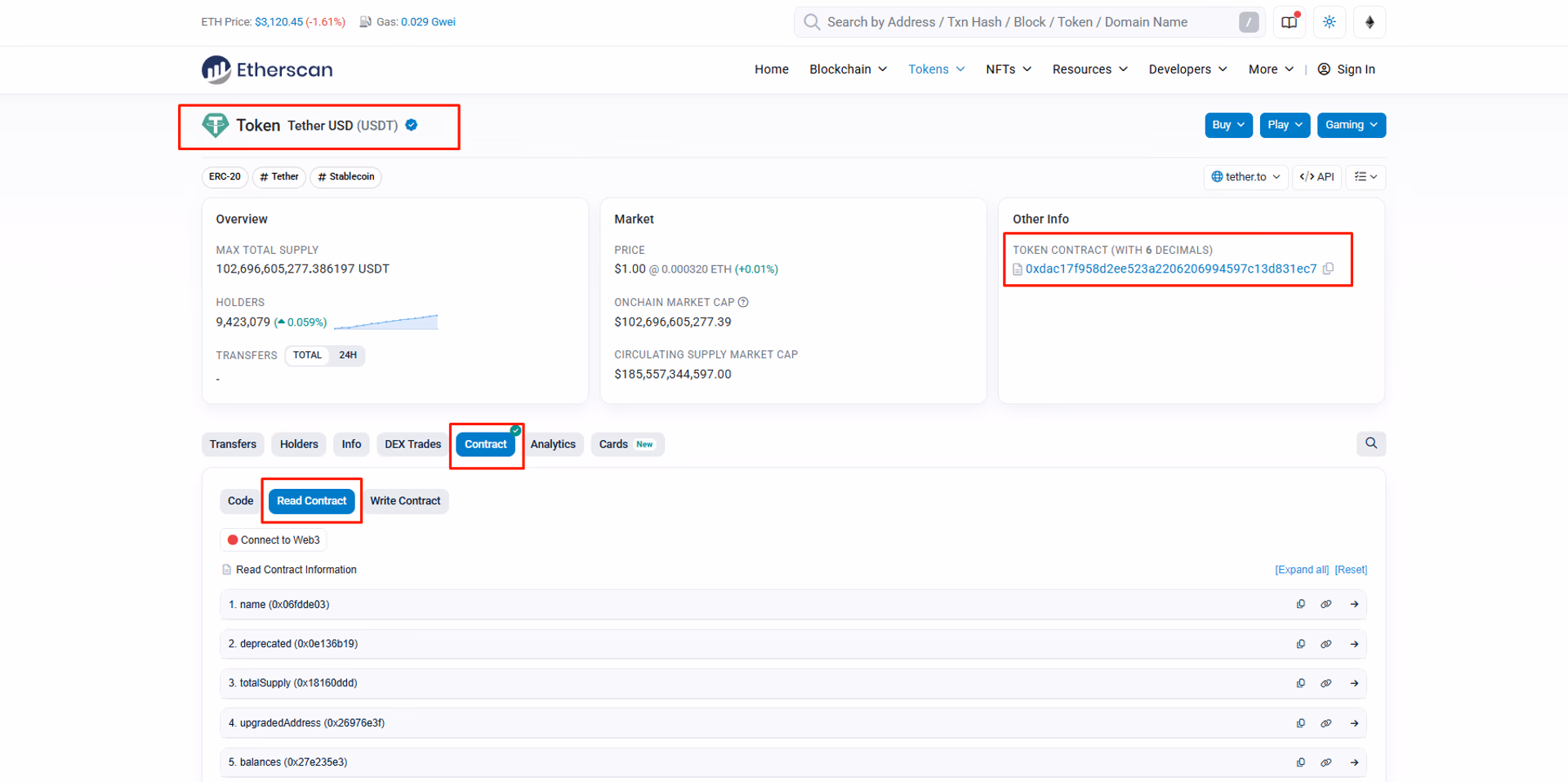Open the Buy dropdown
The height and width of the screenshot is (782, 1568).
click(1228, 125)
